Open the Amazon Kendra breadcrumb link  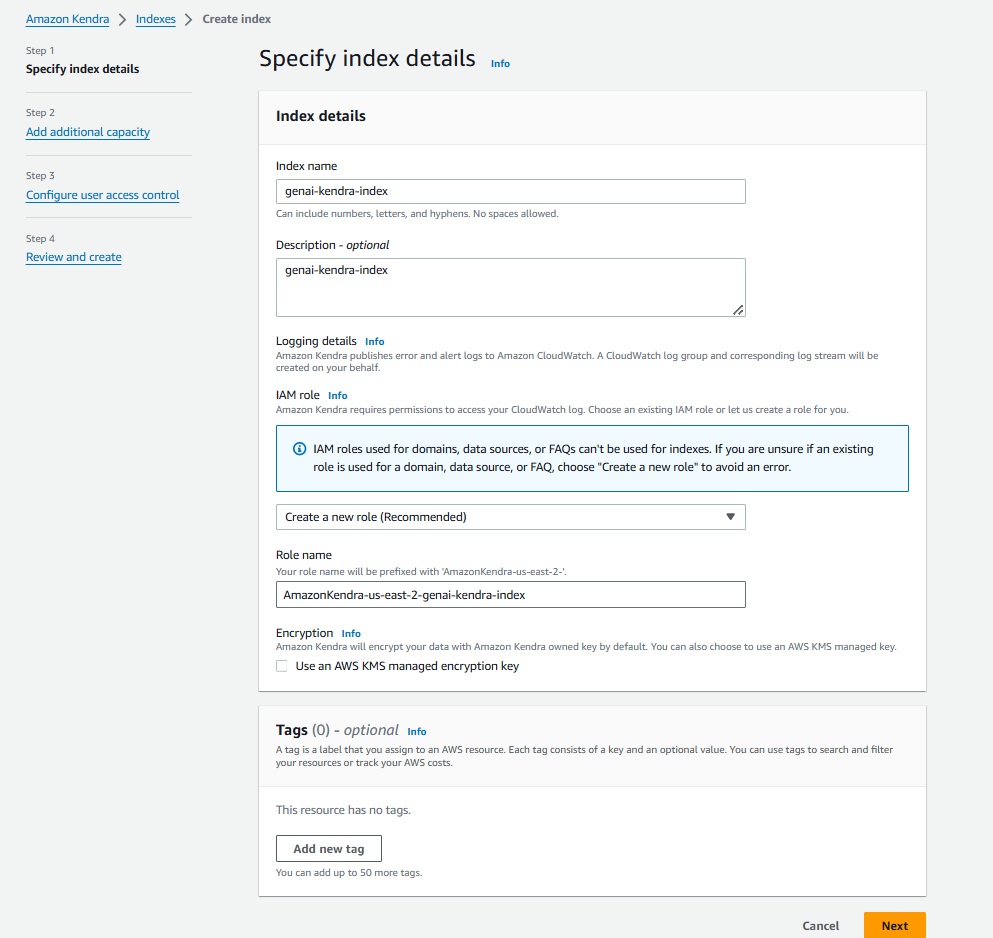67,18
